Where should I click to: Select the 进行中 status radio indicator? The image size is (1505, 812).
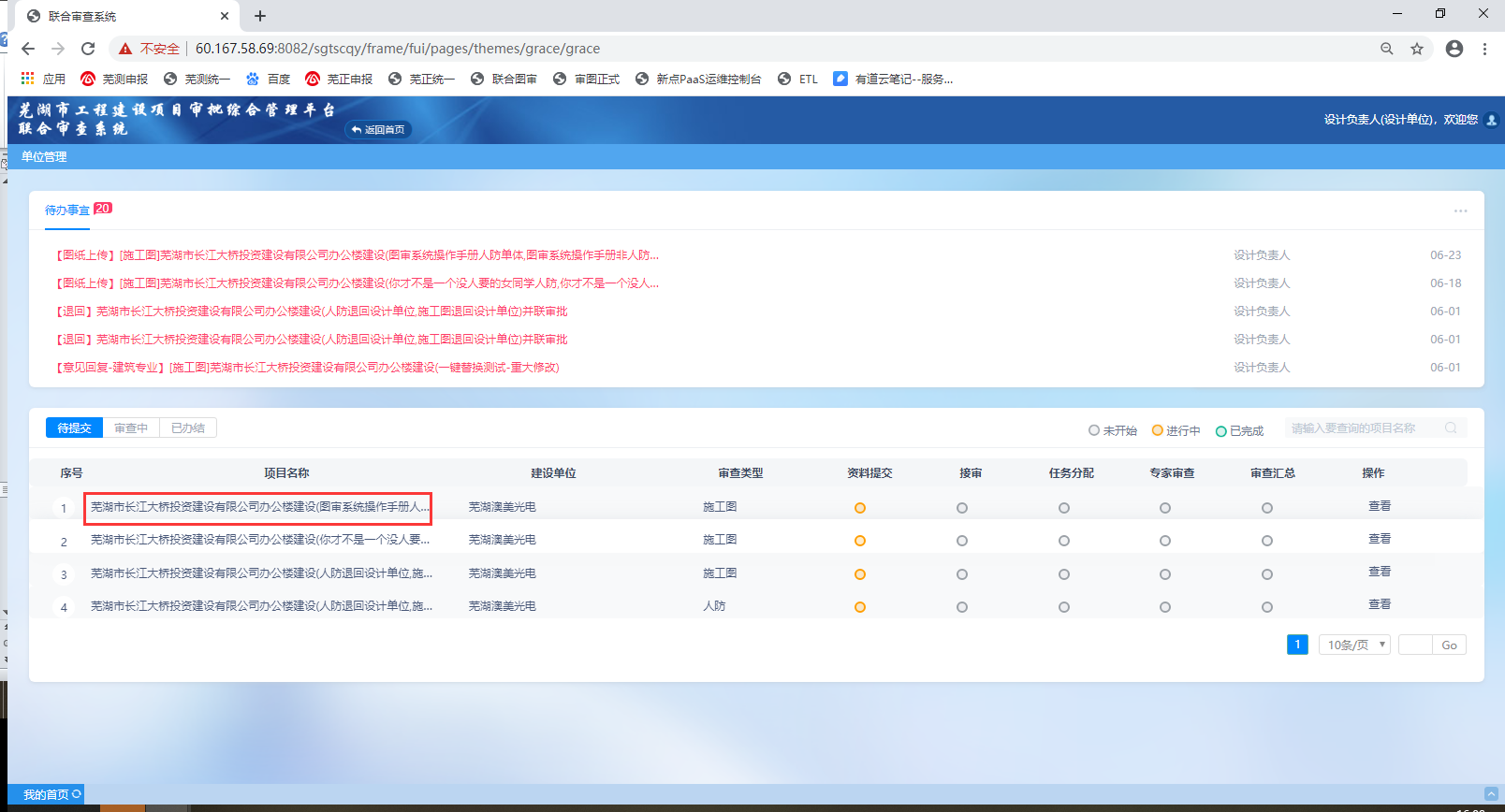point(1157,430)
